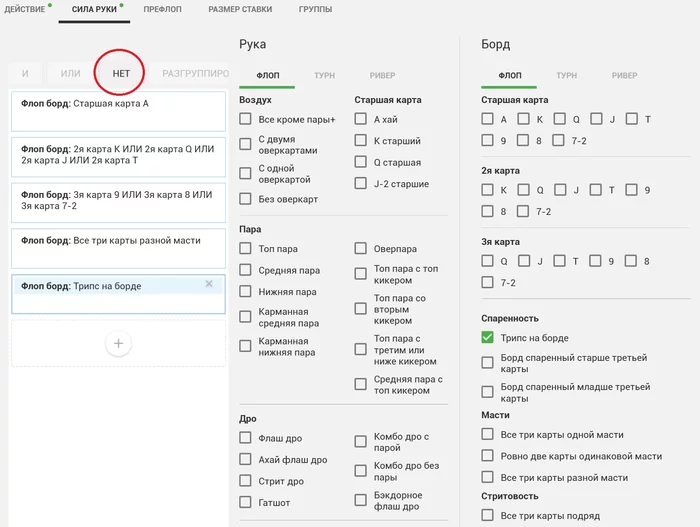Select the 'НЕТ' logic button
This screenshot has height=527, width=700.
(x=121, y=73)
